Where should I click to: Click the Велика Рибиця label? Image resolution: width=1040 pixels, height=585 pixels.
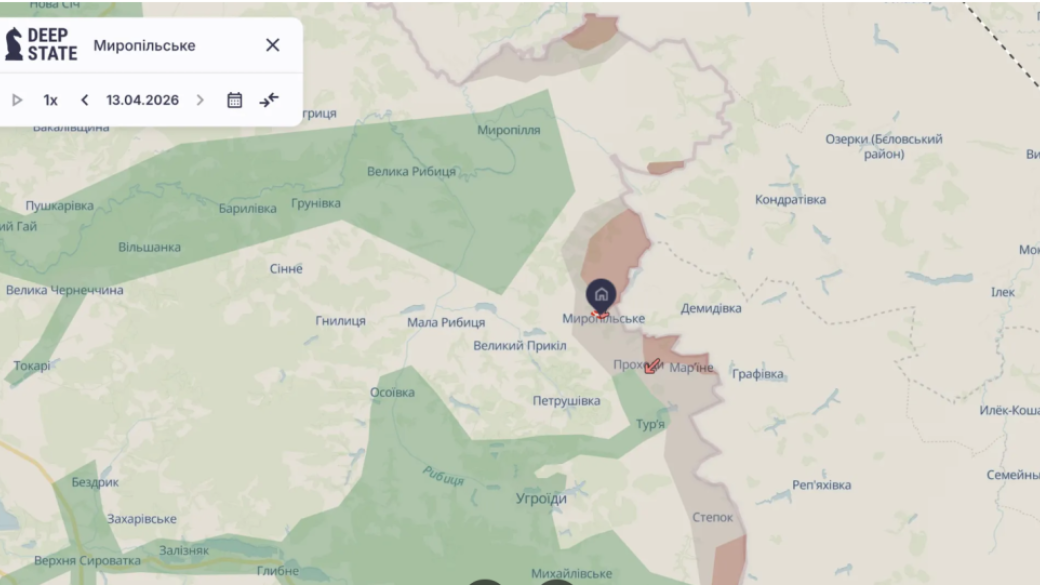(x=411, y=172)
